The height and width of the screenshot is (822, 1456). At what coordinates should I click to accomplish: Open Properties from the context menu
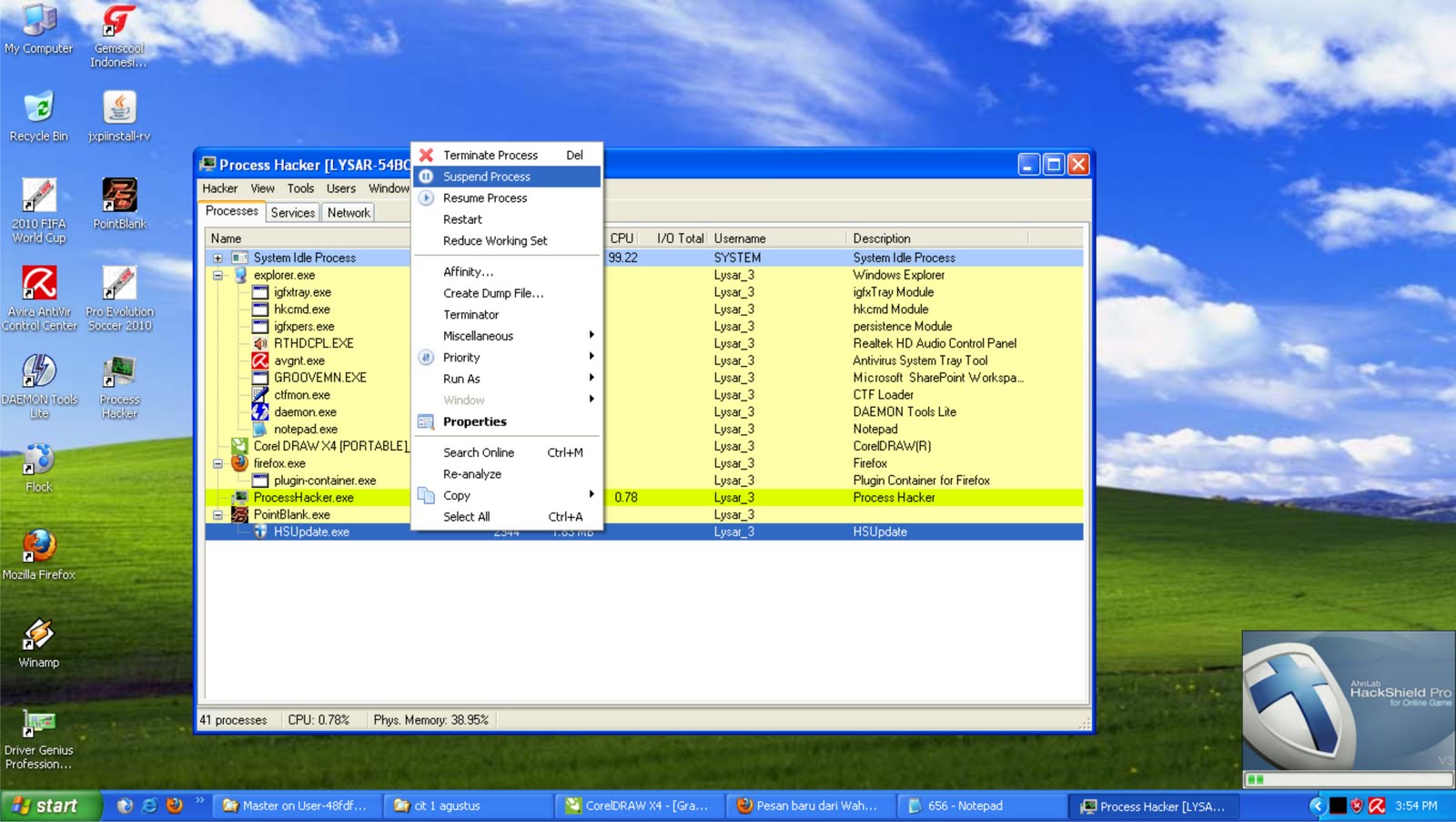507,421
